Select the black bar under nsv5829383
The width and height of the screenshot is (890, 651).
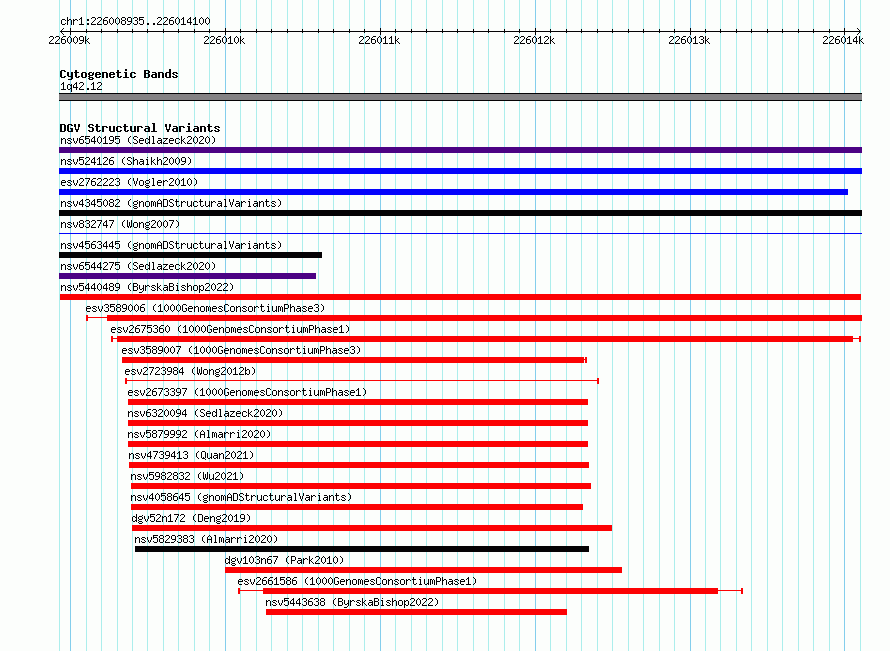pyautogui.click(x=362, y=549)
